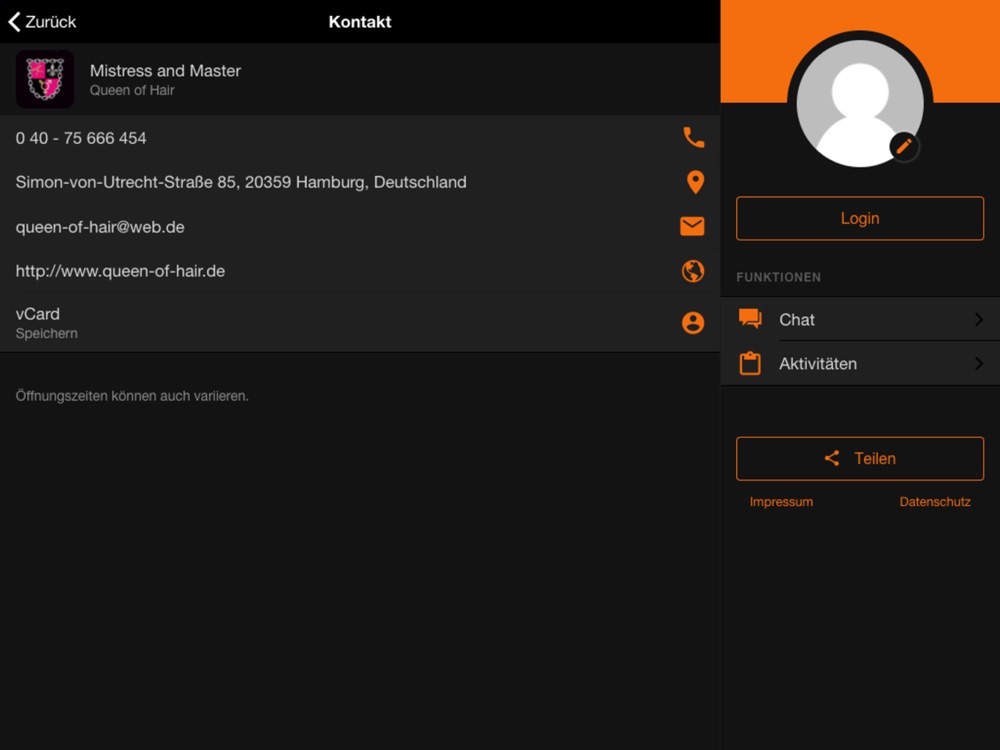Click the Chat speech bubble icon
Screen dimensions: 1000x750
click(x=750, y=318)
